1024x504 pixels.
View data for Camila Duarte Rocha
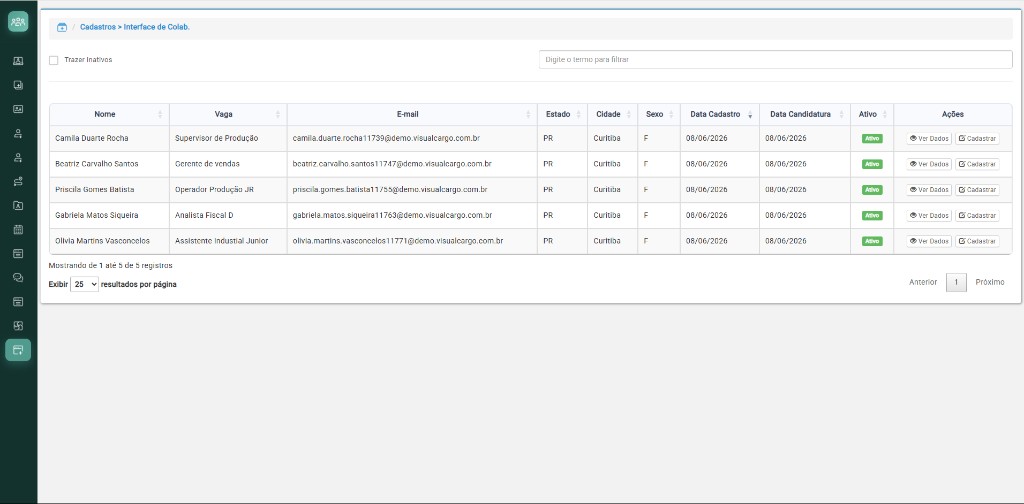929,138
